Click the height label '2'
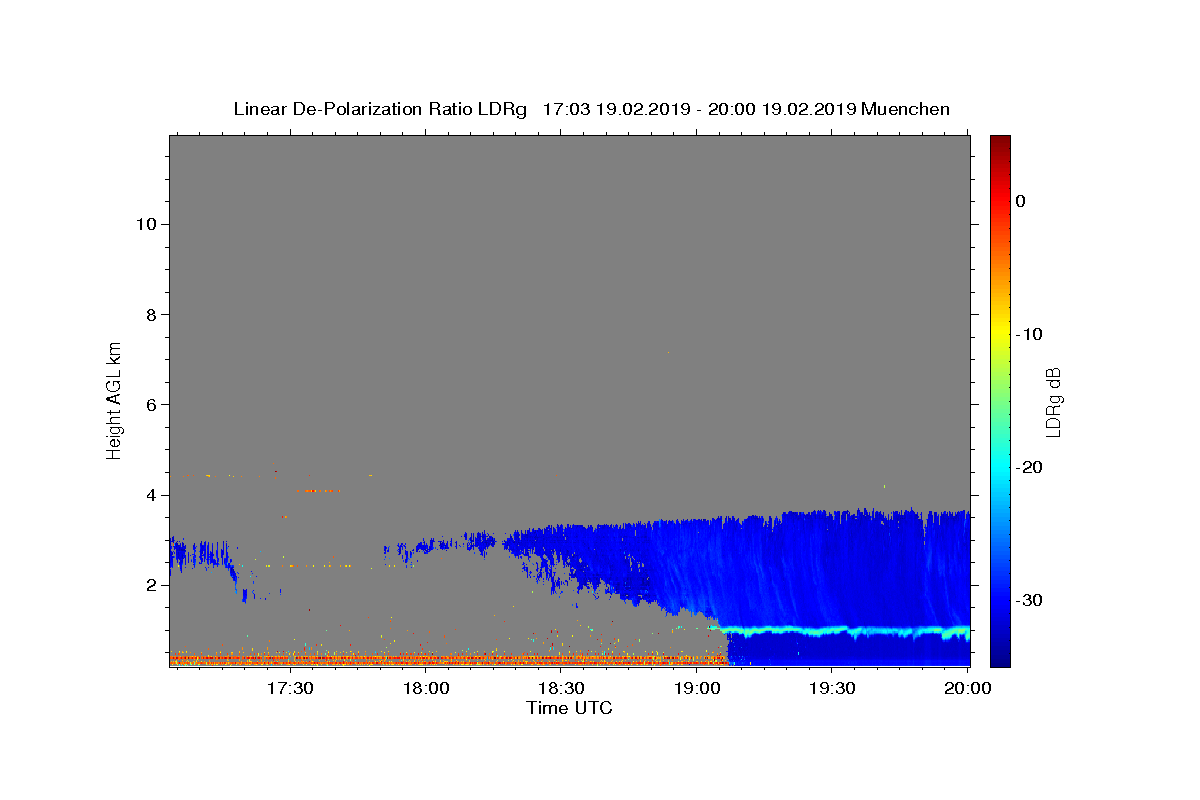Screen dimensions: 1200x800 pyautogui.click(x=150, y=585)
